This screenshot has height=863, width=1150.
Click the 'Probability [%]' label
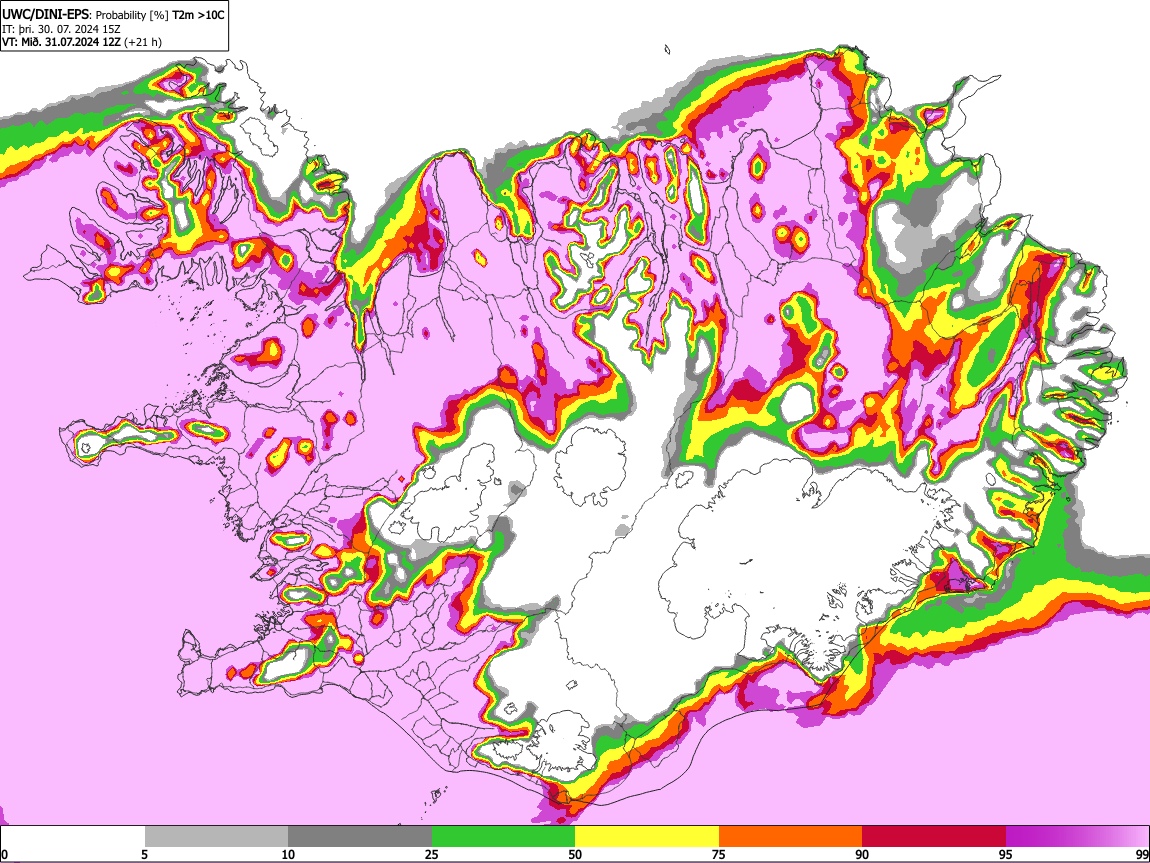click(133, 15)
